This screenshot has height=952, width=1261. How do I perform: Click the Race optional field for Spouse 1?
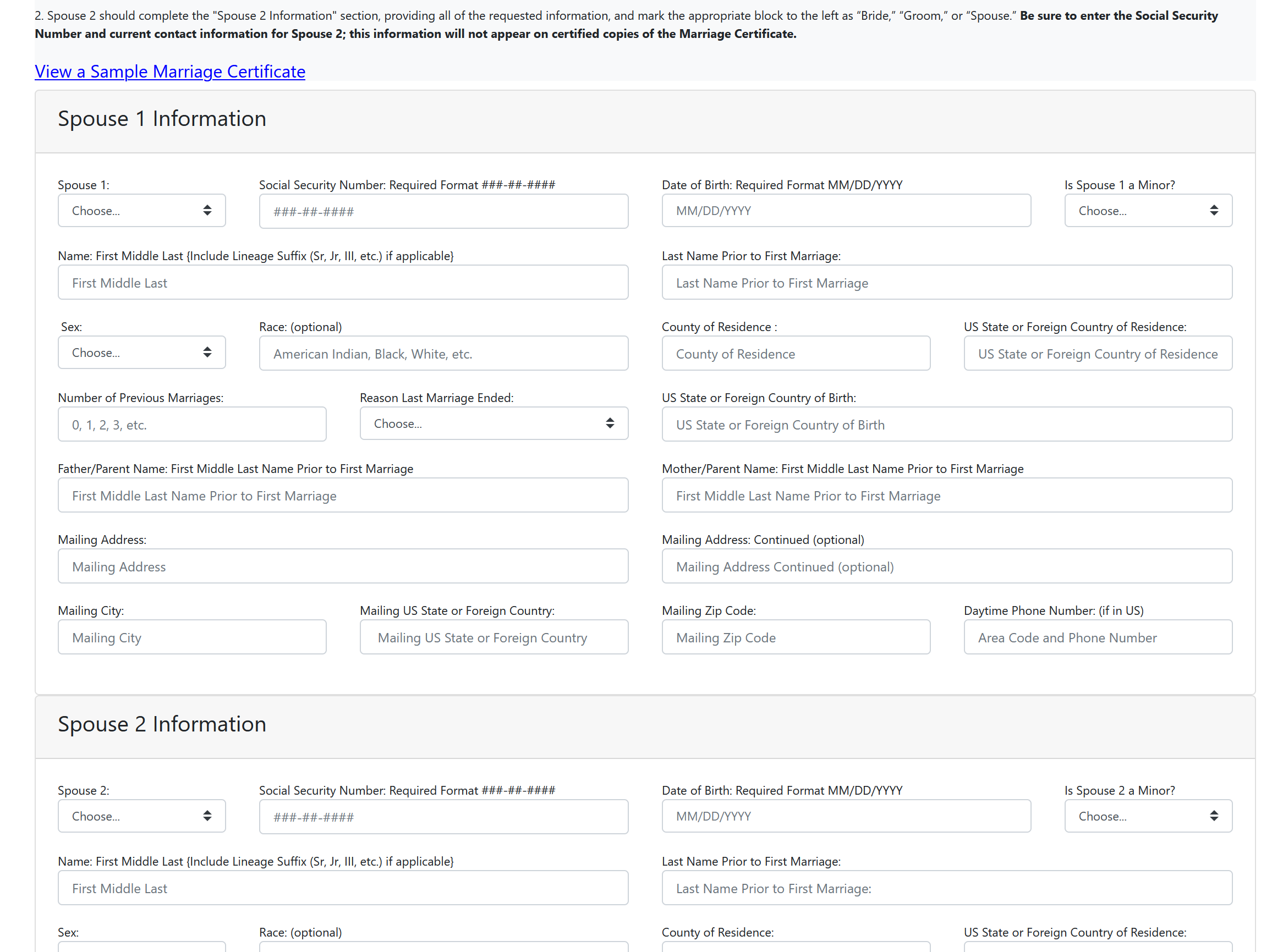point(443,353)
